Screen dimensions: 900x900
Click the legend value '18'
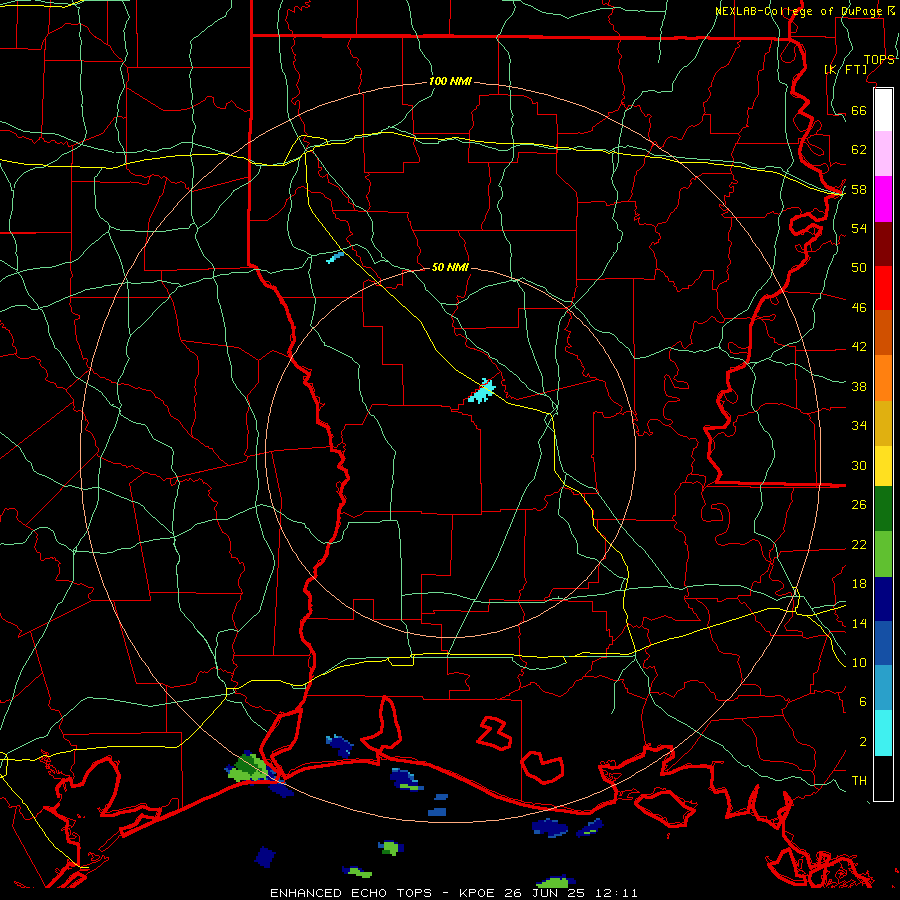click(859, 584)
